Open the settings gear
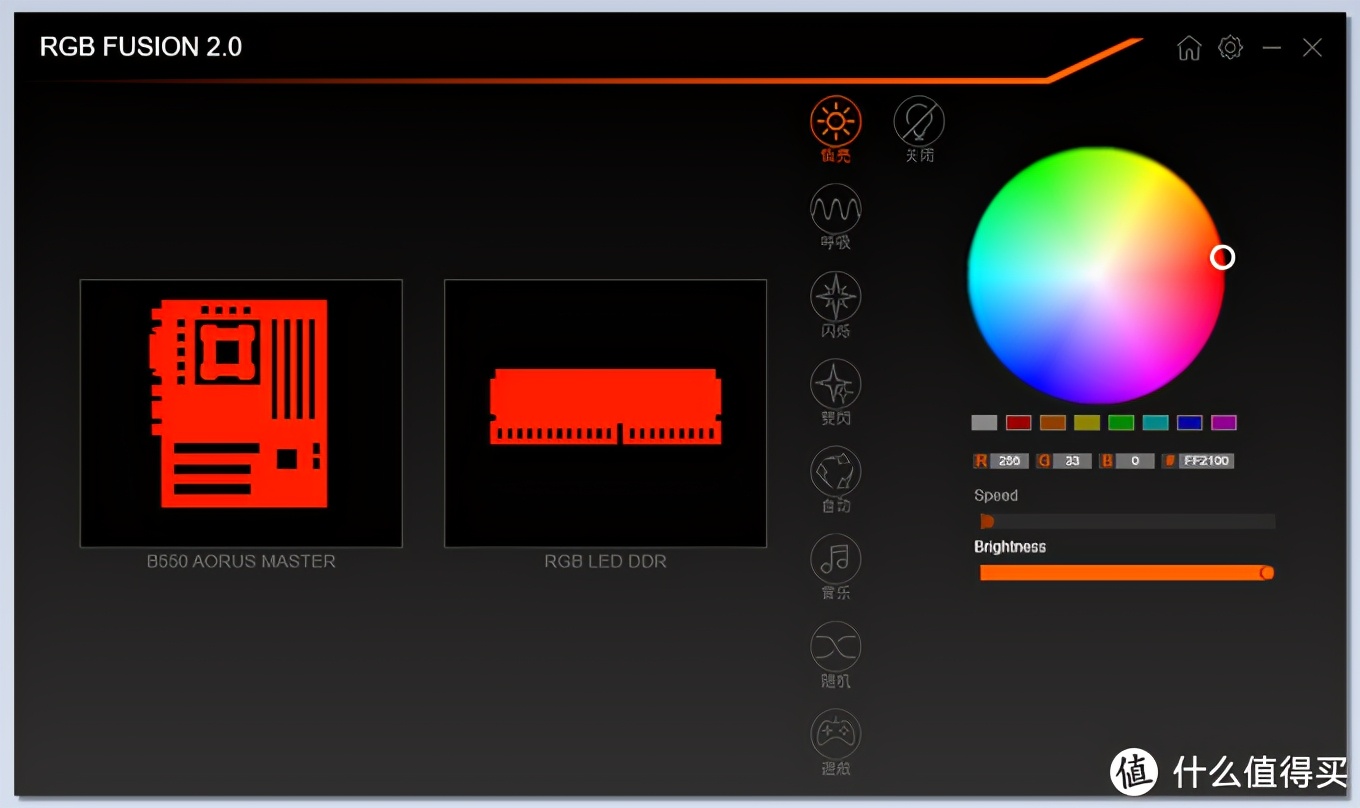Viewport: 1360px width, 808px height. tap(1230, 47)
